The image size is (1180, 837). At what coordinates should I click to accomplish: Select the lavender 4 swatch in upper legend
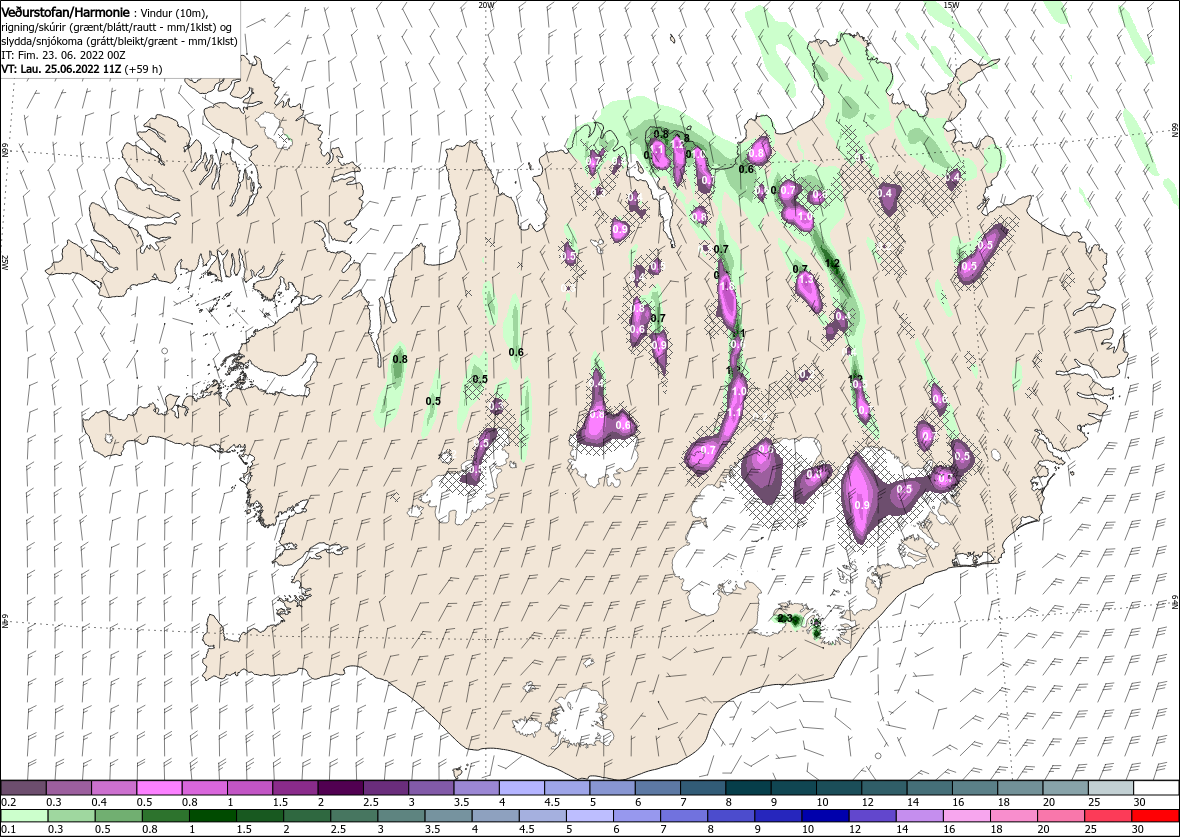coord(522,787)
